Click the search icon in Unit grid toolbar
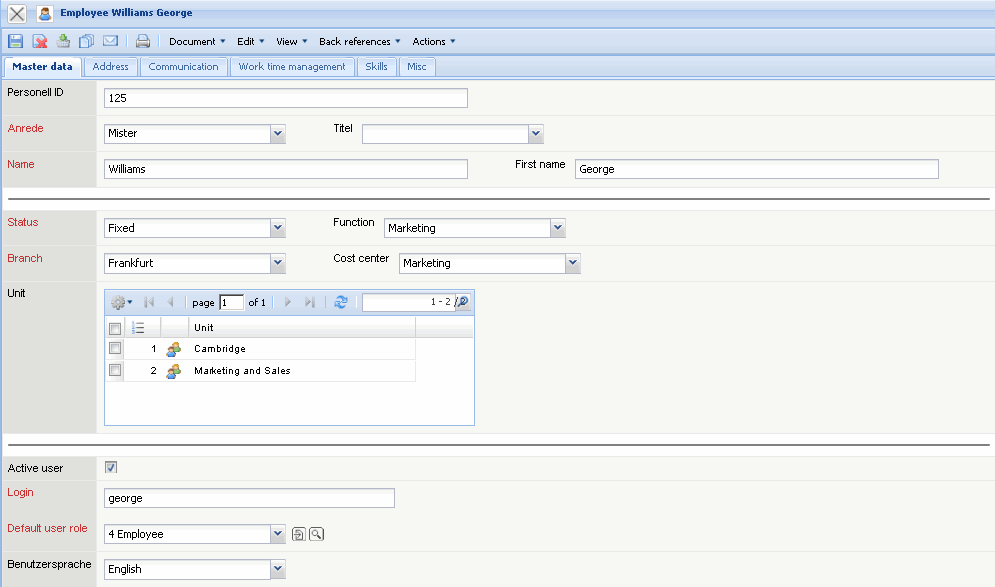Image resolution: width=995 pixels, height=587 pixels. [x=462, y=302]
